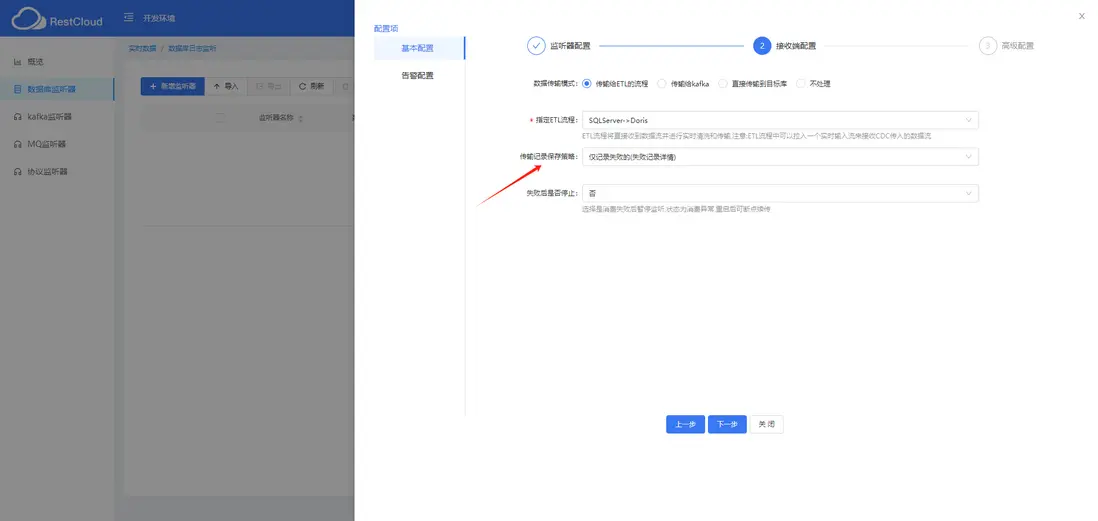Click the ETL流程 helper hint text

click(756, 136)
